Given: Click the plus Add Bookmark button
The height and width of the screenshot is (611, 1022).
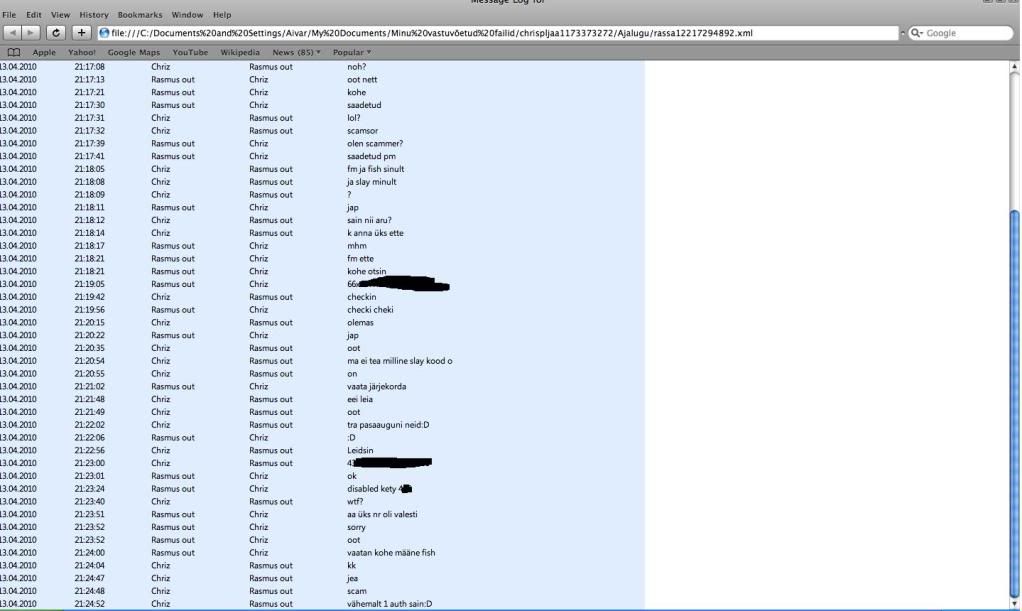Looking at the screenshot, I should click(83, 33).
